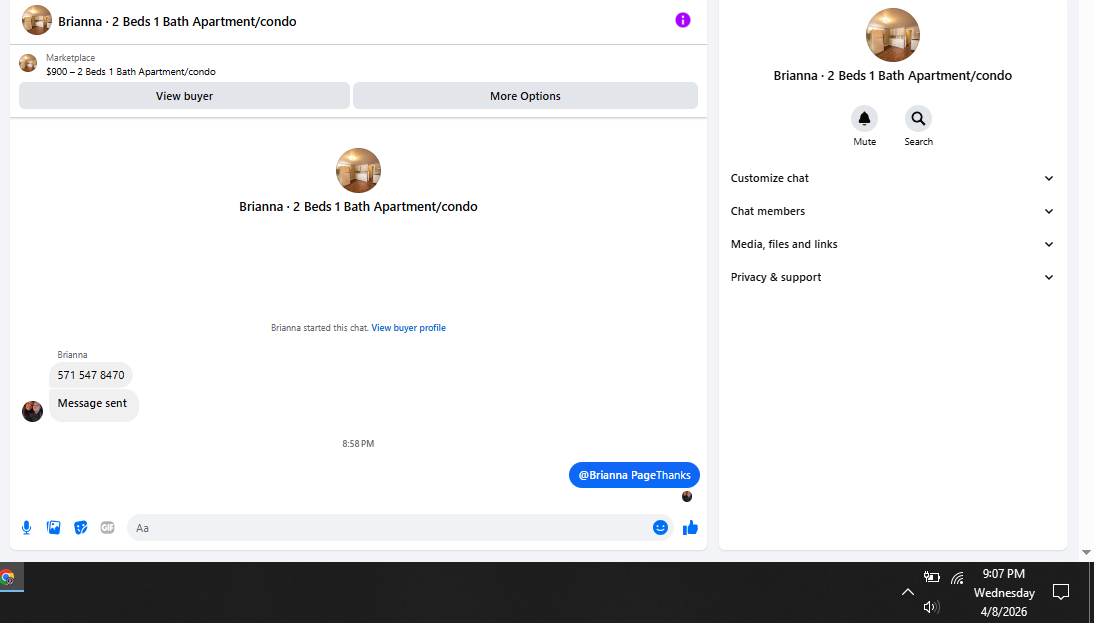Click the volume speaker tray icon
The image size is (1094, 623).
click(x=931, y=607)
